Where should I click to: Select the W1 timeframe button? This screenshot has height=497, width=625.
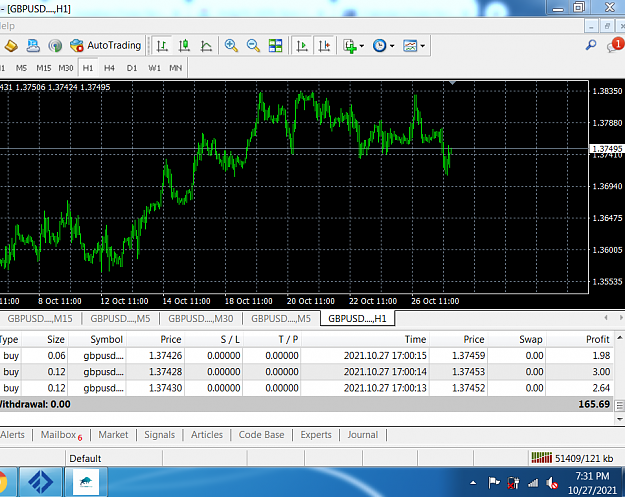tap(154, 68)
